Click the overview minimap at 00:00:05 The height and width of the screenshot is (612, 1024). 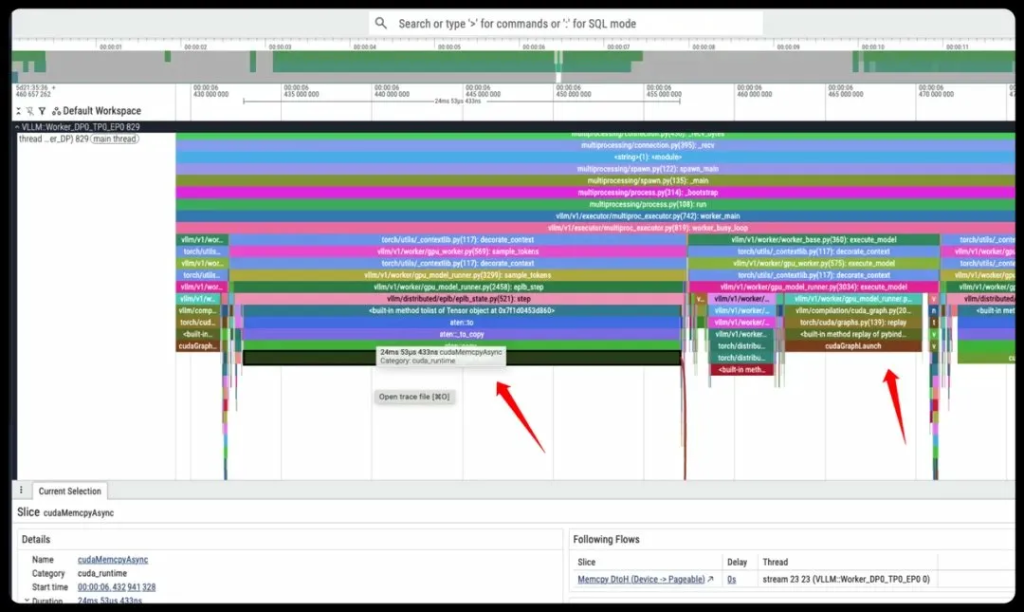449,62
